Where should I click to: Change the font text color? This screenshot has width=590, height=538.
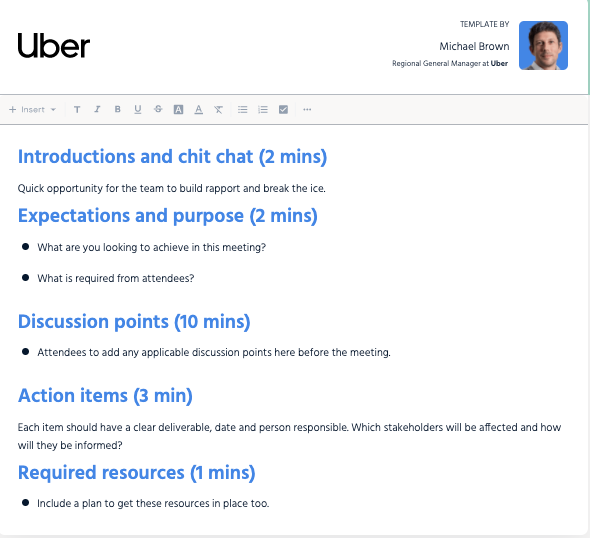click(198, 109)
